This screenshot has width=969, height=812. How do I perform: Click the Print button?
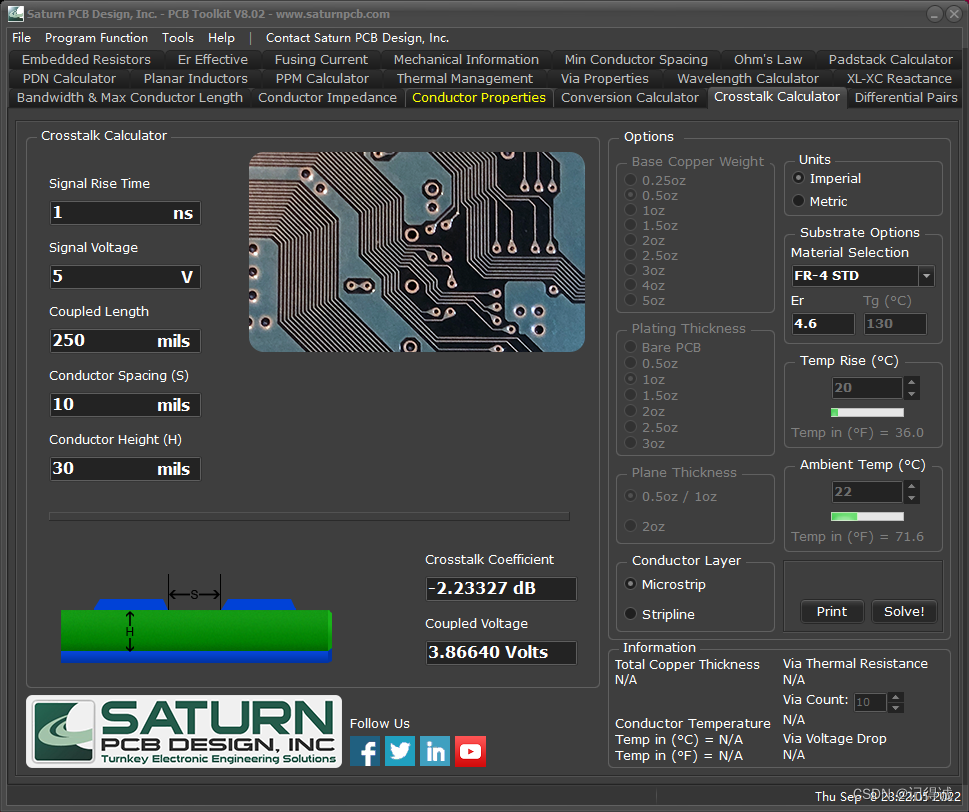coord(831,611)
